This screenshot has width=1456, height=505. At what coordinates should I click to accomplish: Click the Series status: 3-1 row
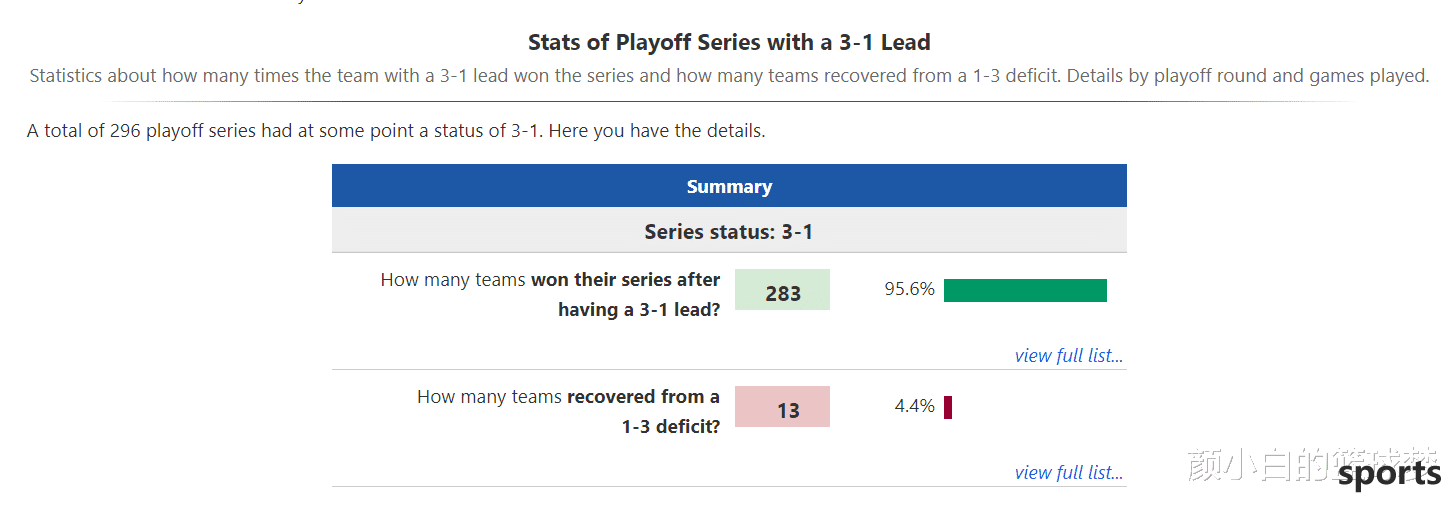(729, 231)
